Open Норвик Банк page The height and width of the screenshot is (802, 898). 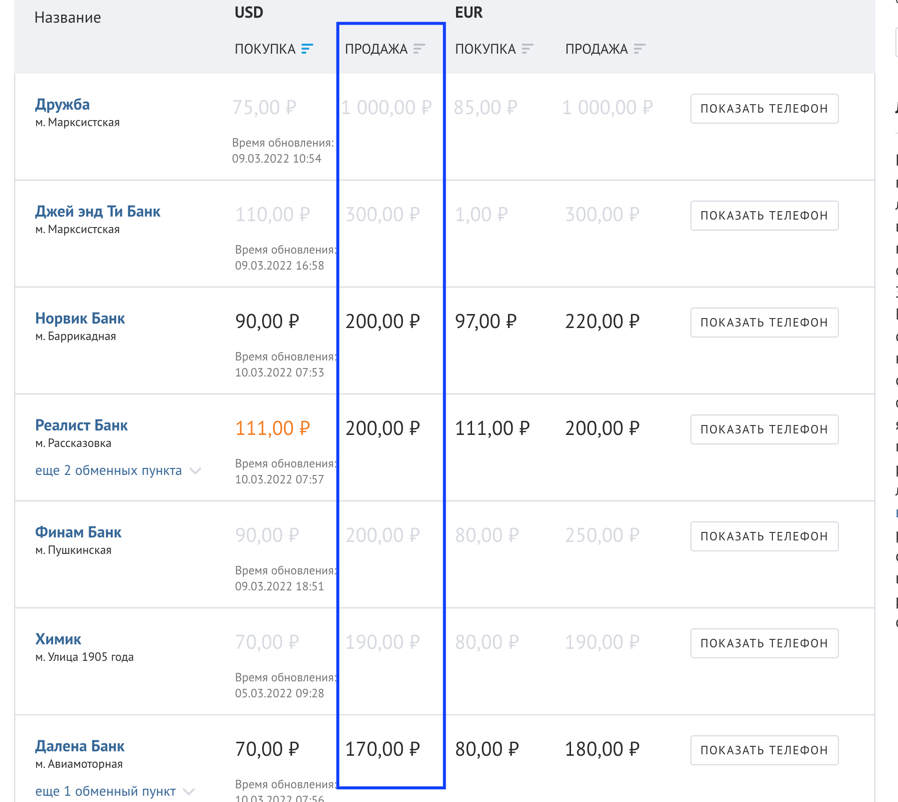[80, 318]
